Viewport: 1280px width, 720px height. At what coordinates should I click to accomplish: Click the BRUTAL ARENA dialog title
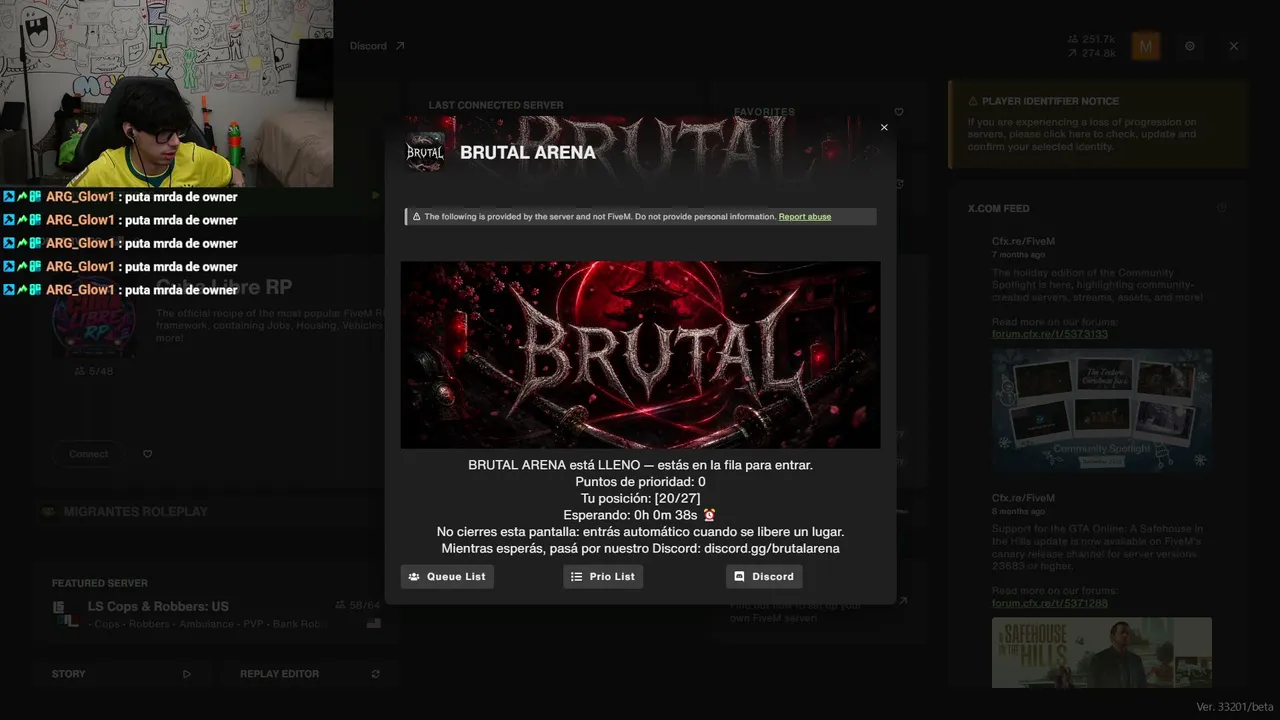(x=528, y=153)
